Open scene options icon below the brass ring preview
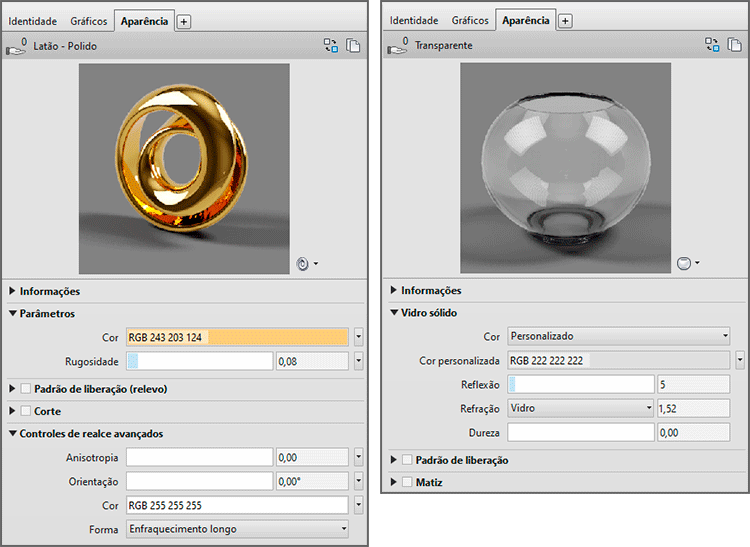The height and width of the screenshot is (547, 750). 306,264
